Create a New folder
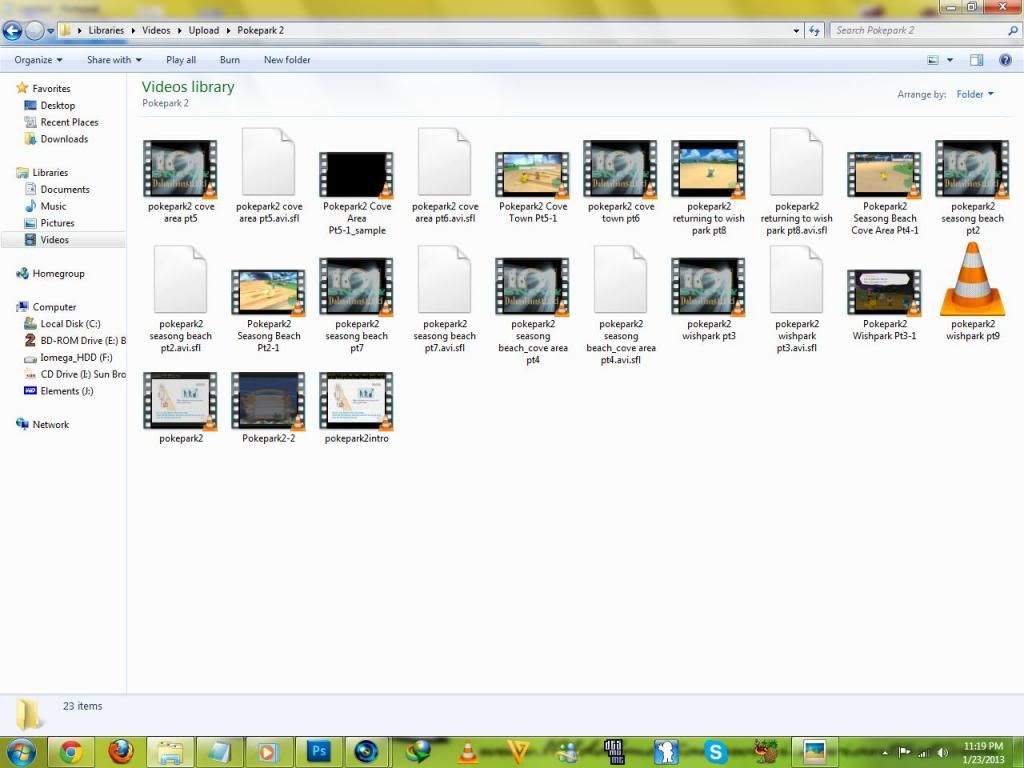The width and height of the screenshot is (1024, 768). 287,59
